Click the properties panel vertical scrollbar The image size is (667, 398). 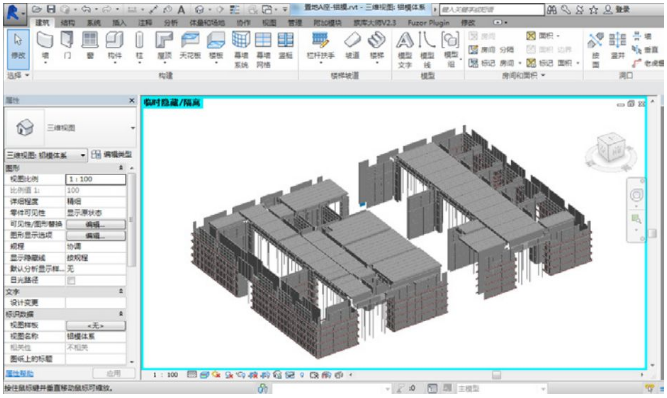(131, 221)
